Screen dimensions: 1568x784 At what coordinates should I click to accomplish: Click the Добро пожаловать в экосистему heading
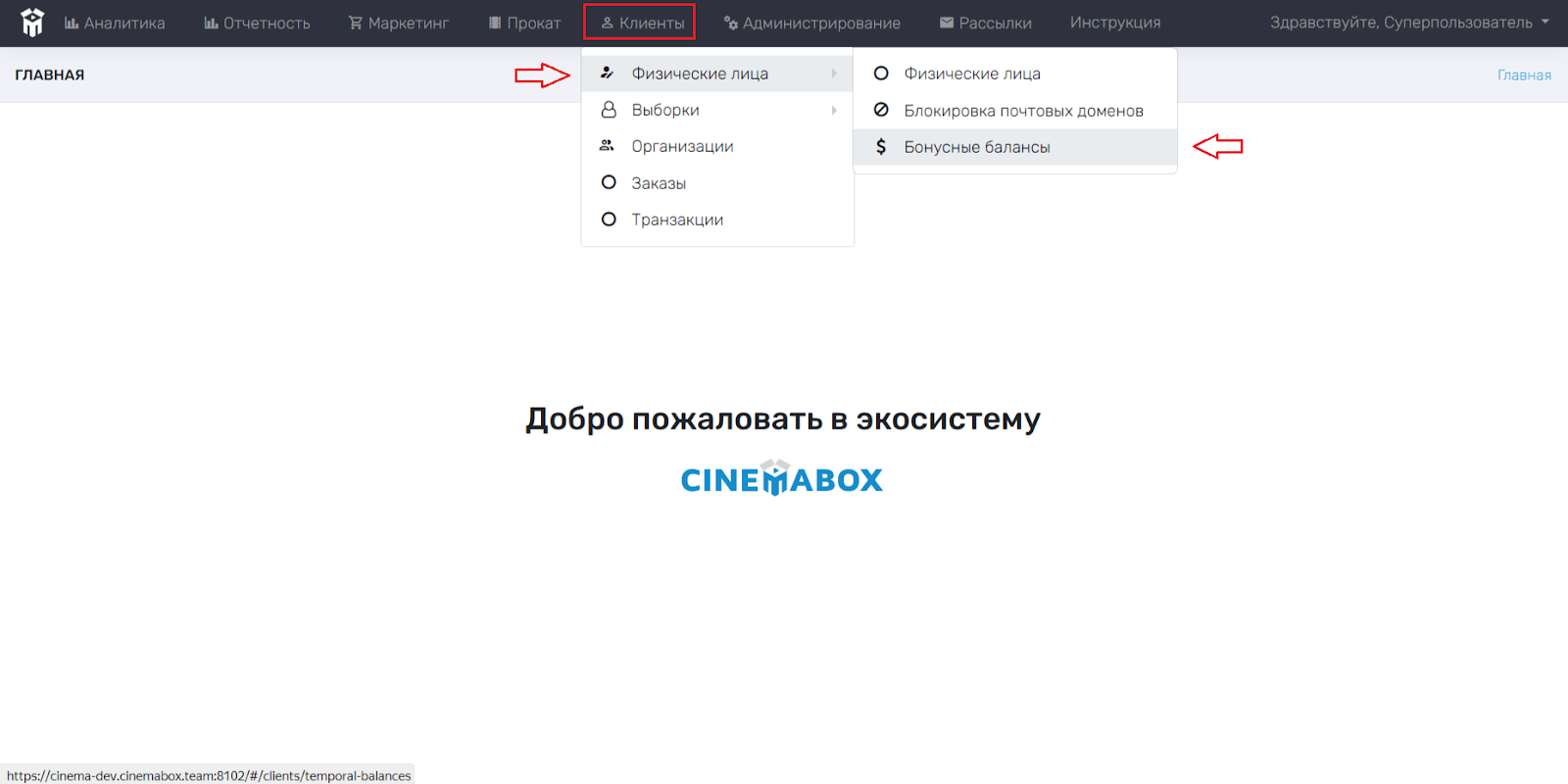tap(783, 418)
